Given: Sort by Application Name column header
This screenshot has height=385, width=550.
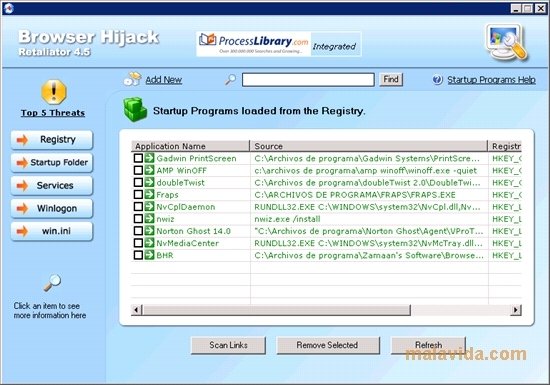Looking at the screenshot, I should [190, 146].
